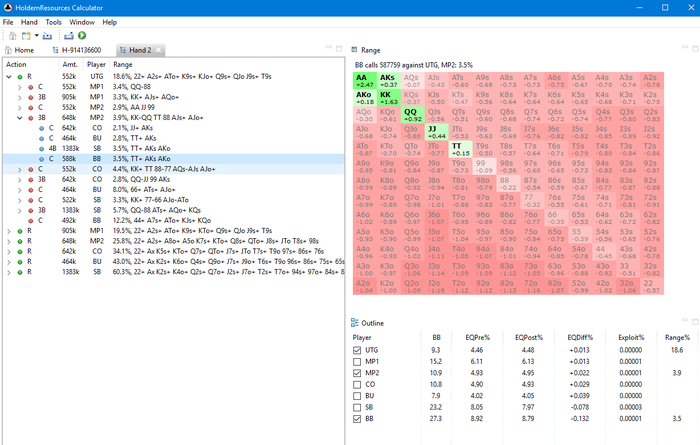Open the Help menu

[x=109, y=22]
